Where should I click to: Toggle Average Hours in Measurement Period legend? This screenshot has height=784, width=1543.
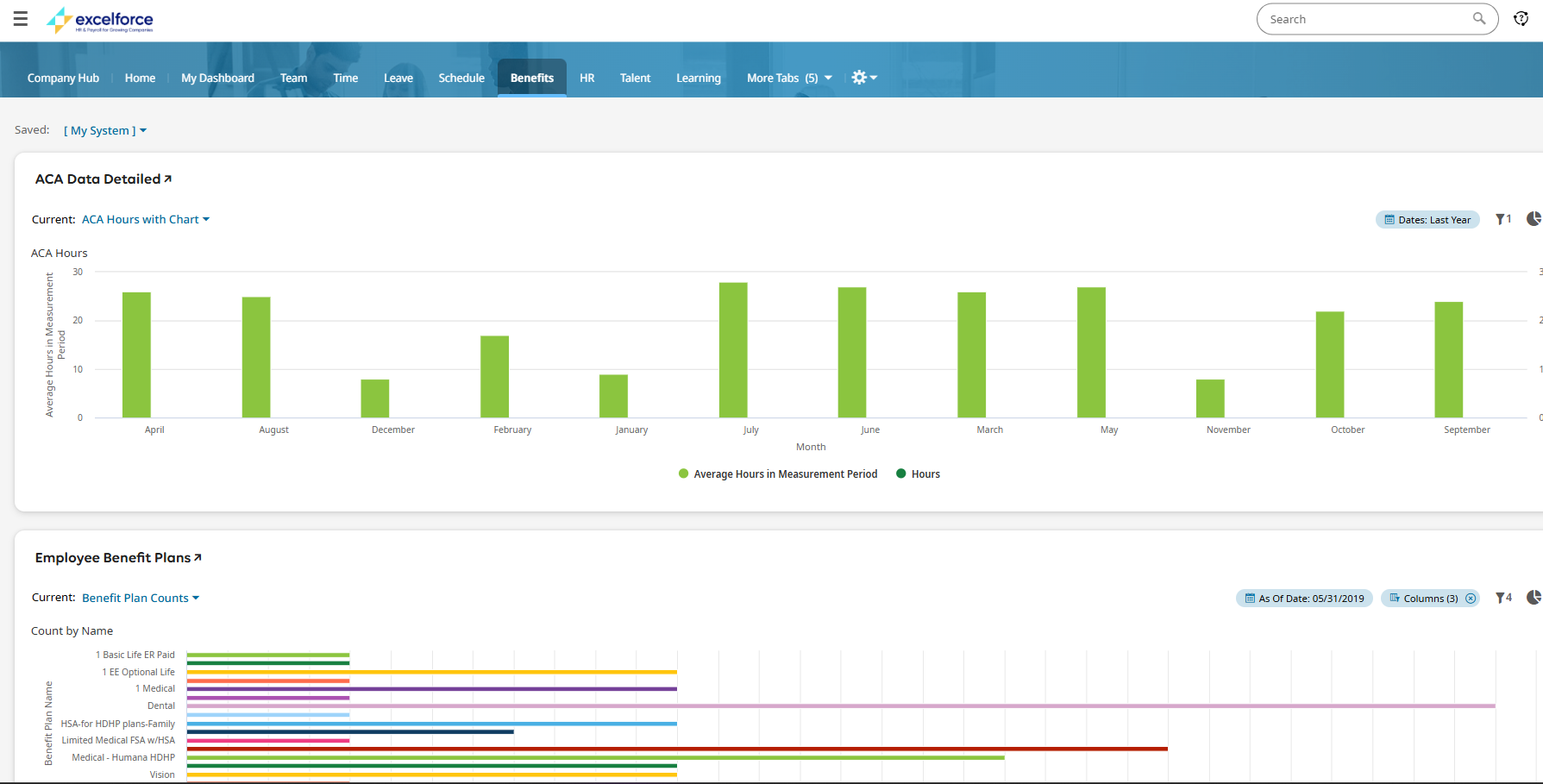click(x=778, y=474)
